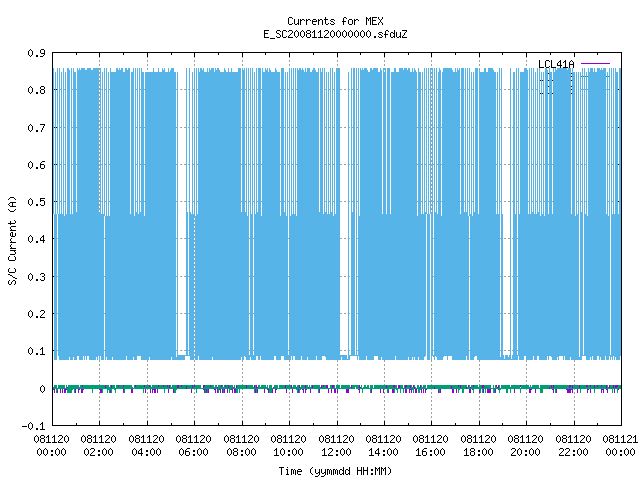This screenshot has width=640, height=480.
Task: Click the 0.1 y-axis tick label
Action: pyautogui.click(x=36, y=351)
